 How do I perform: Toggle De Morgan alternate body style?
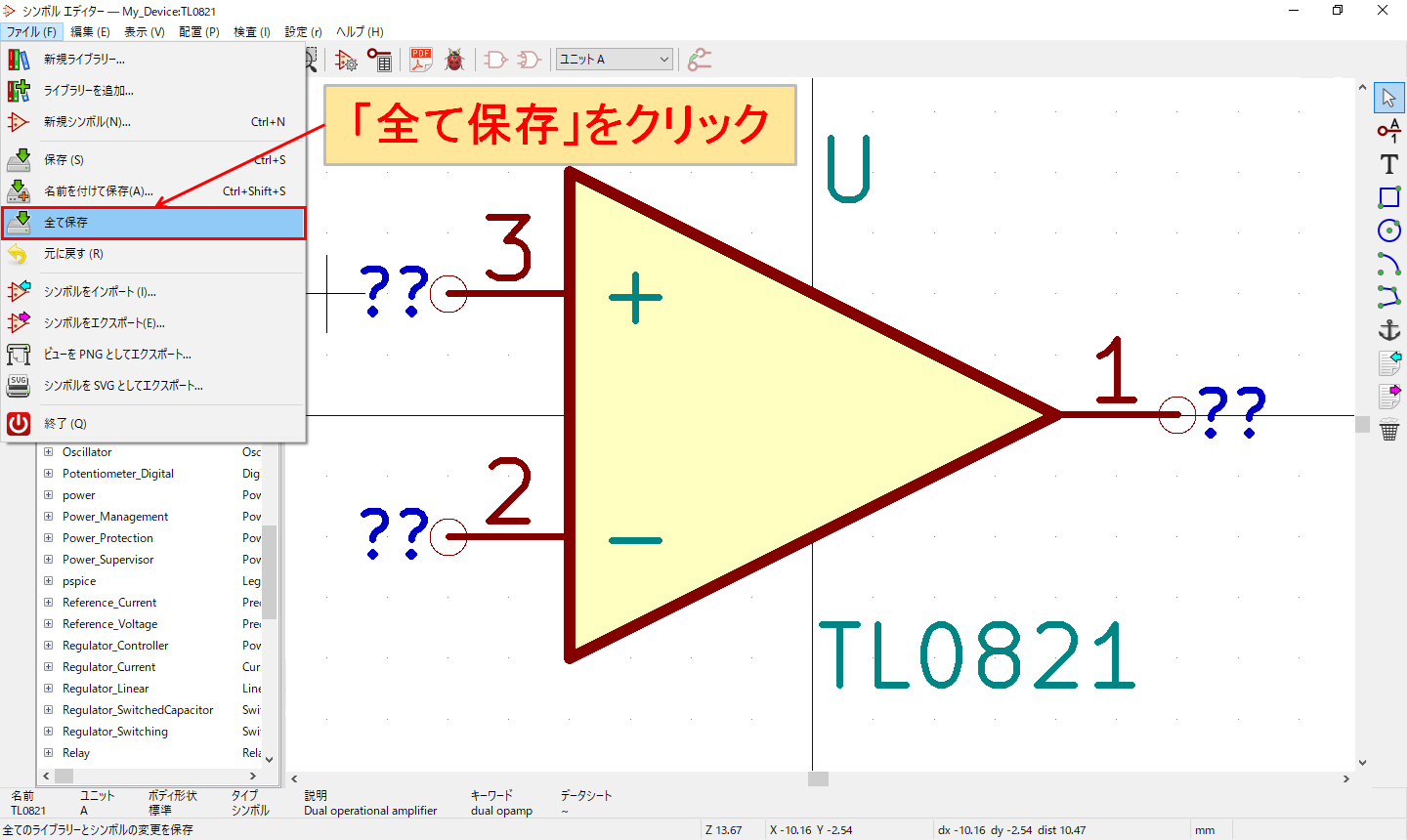(528, 59)
